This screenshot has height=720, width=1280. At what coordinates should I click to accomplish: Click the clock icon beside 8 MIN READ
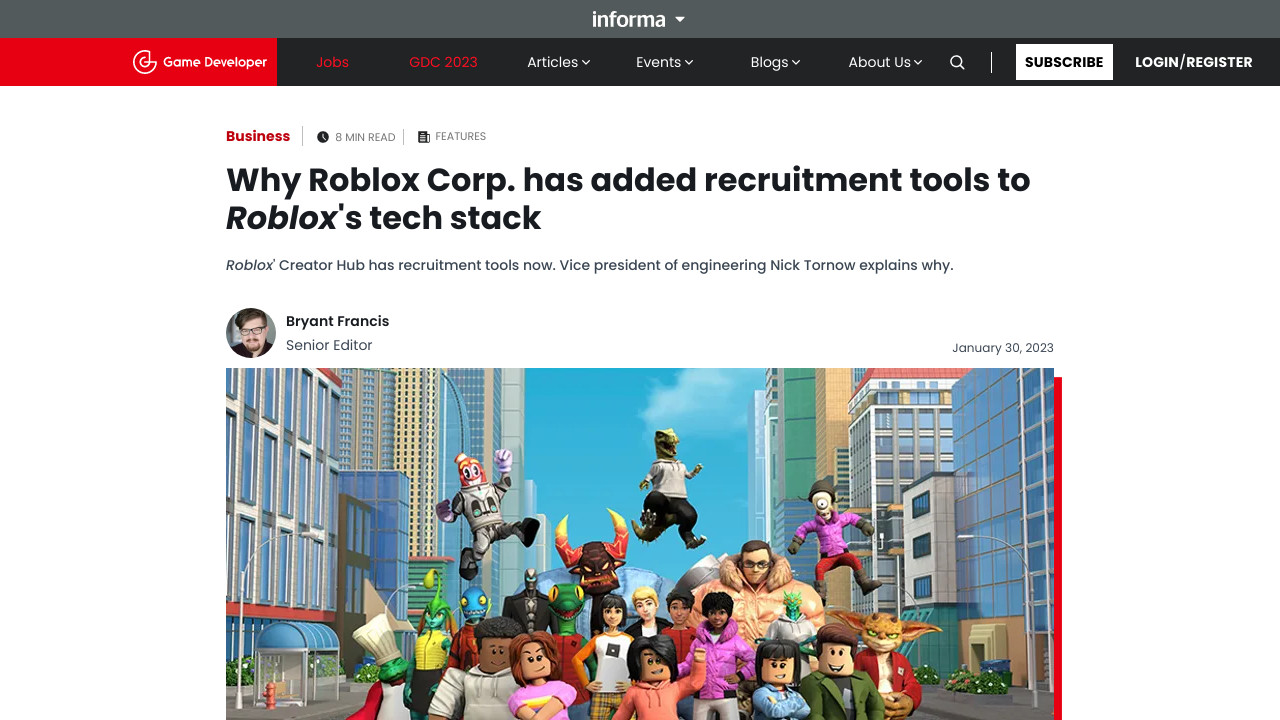pos(323,137)
